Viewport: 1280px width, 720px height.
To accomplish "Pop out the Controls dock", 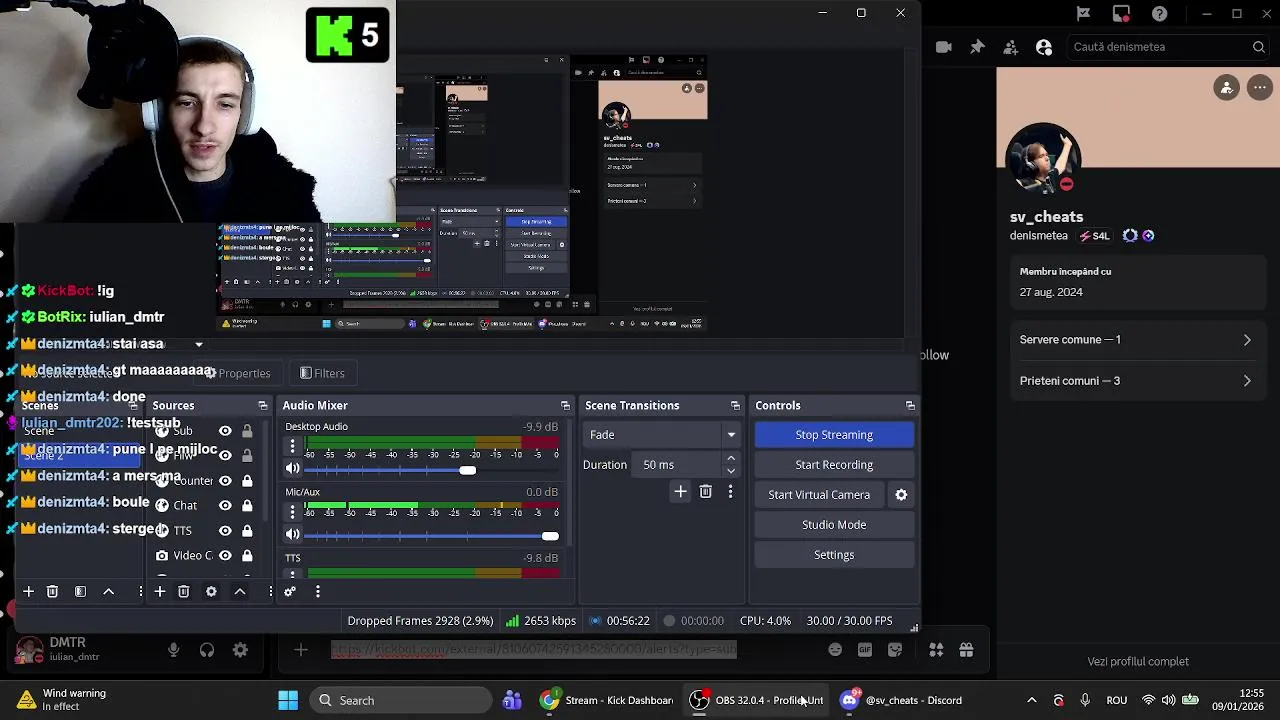I will (910, 406).
